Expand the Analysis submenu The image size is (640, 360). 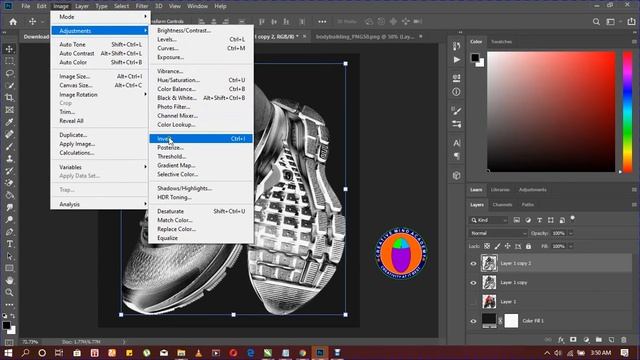click(100, 204)
